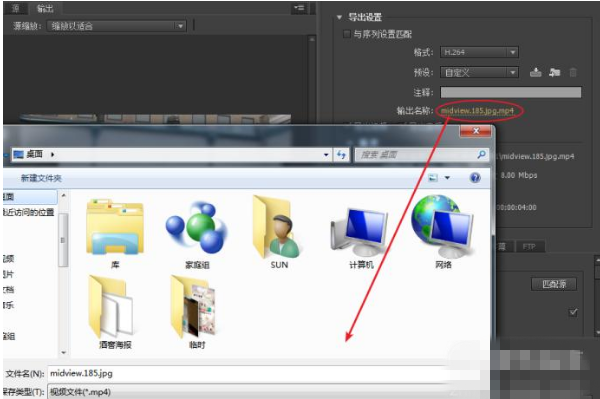Open the 临时 folder
Image resolution: width=600 pixels, height=399 pixels.
pos(194,306)
